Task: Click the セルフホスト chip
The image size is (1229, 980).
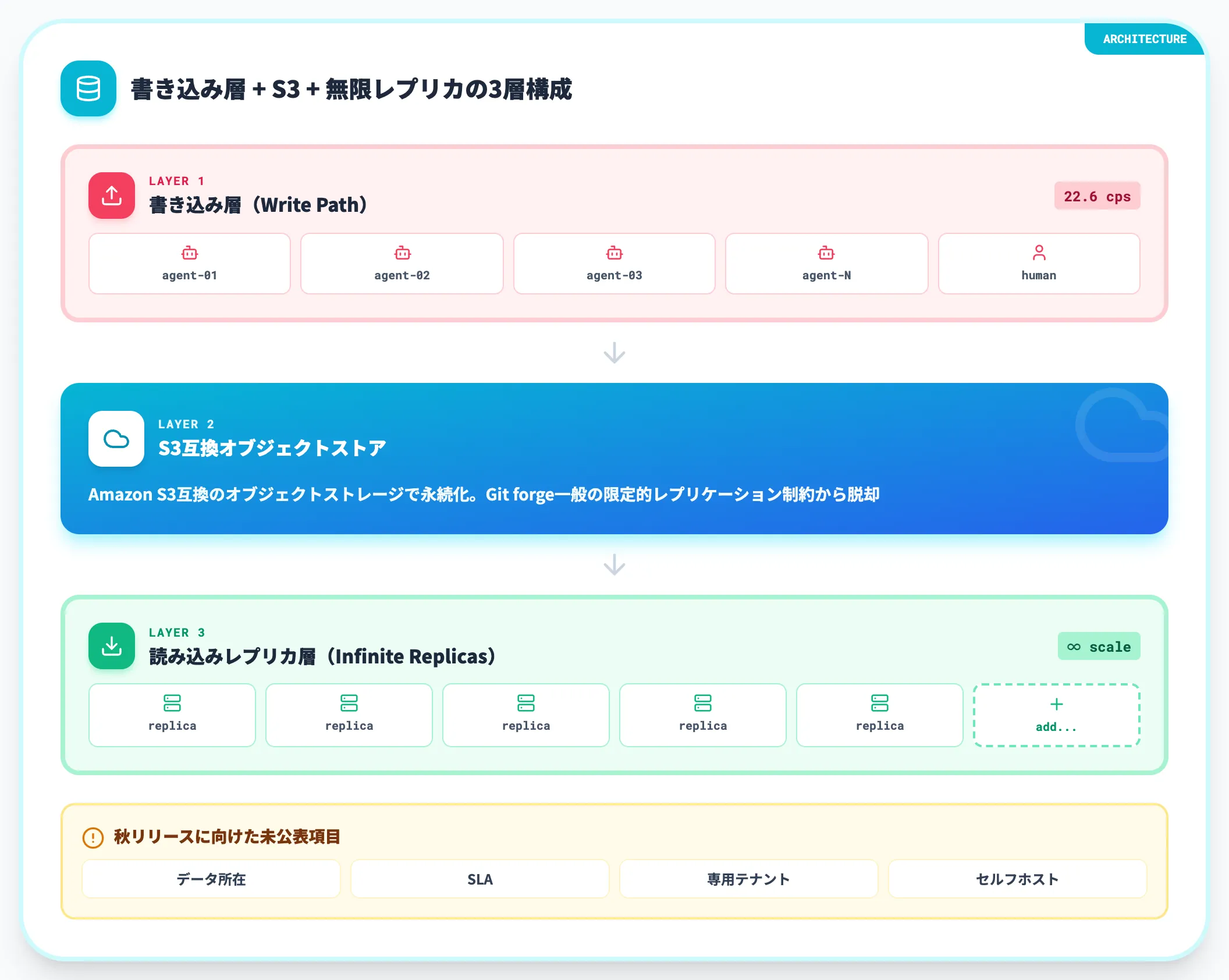Action: pyautogui.click(x=1018, y=879)
